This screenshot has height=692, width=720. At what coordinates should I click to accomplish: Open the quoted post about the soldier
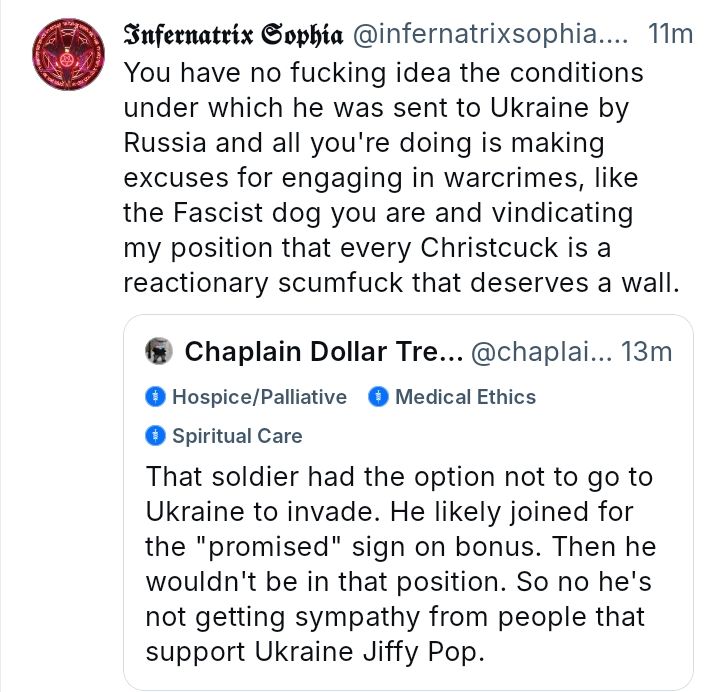(x=408, y=502)
